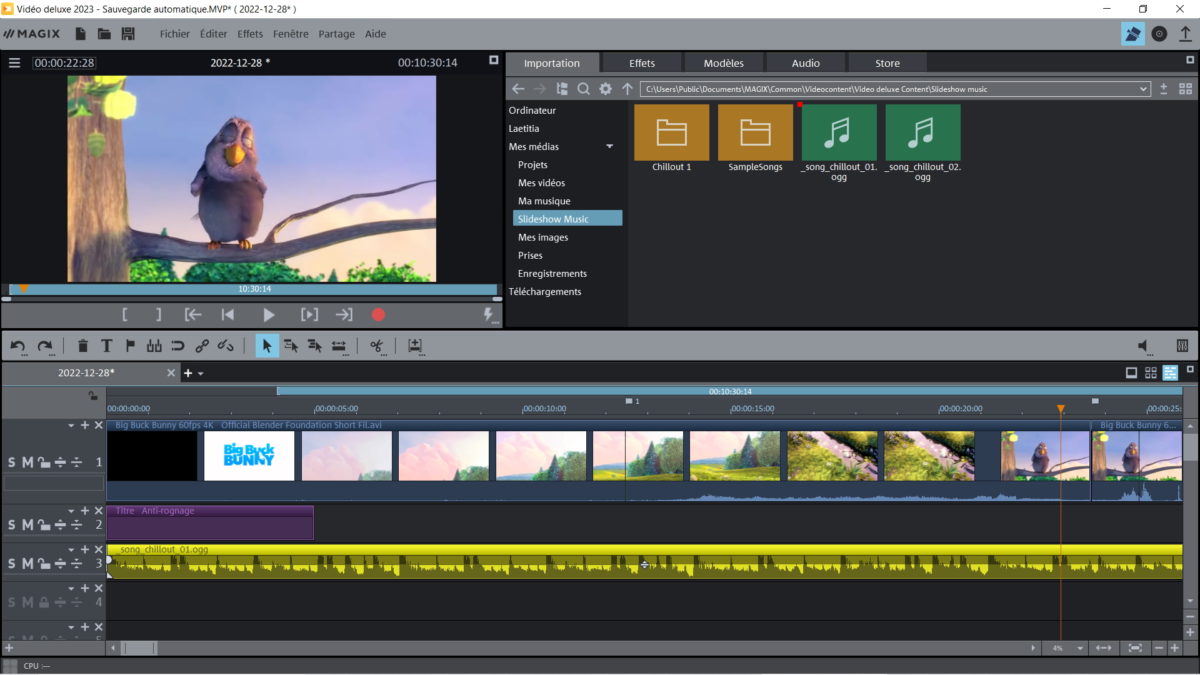Open project with folder icon in top bar
Image resolution: width=1200 pixels, height=675 pixels.
coord(104,34)
